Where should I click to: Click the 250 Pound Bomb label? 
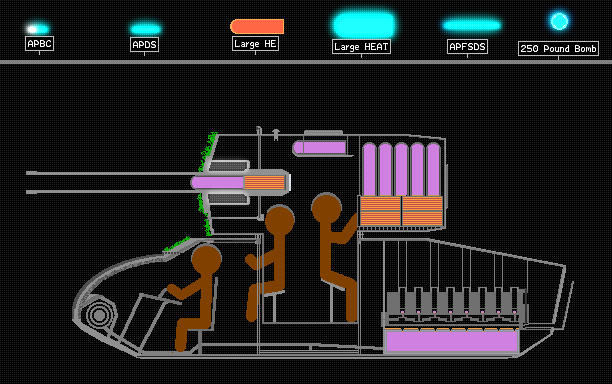point(558,49)
